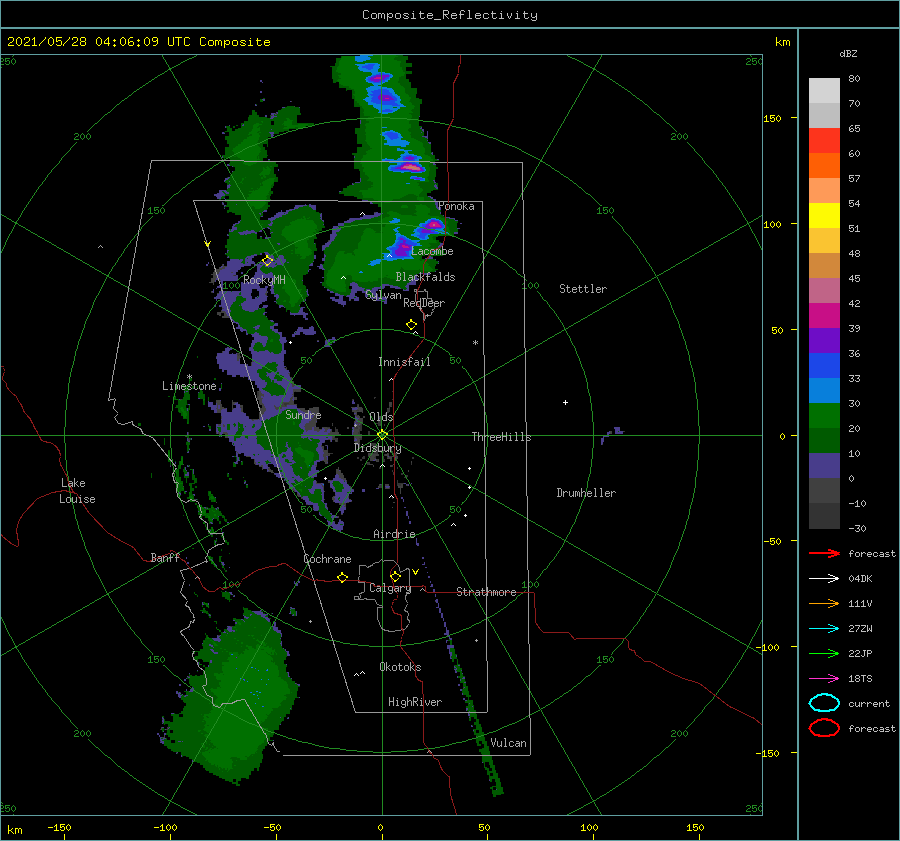Click the yellow diamond marker above RockyMH
The image size is (900, 841).
267,261
